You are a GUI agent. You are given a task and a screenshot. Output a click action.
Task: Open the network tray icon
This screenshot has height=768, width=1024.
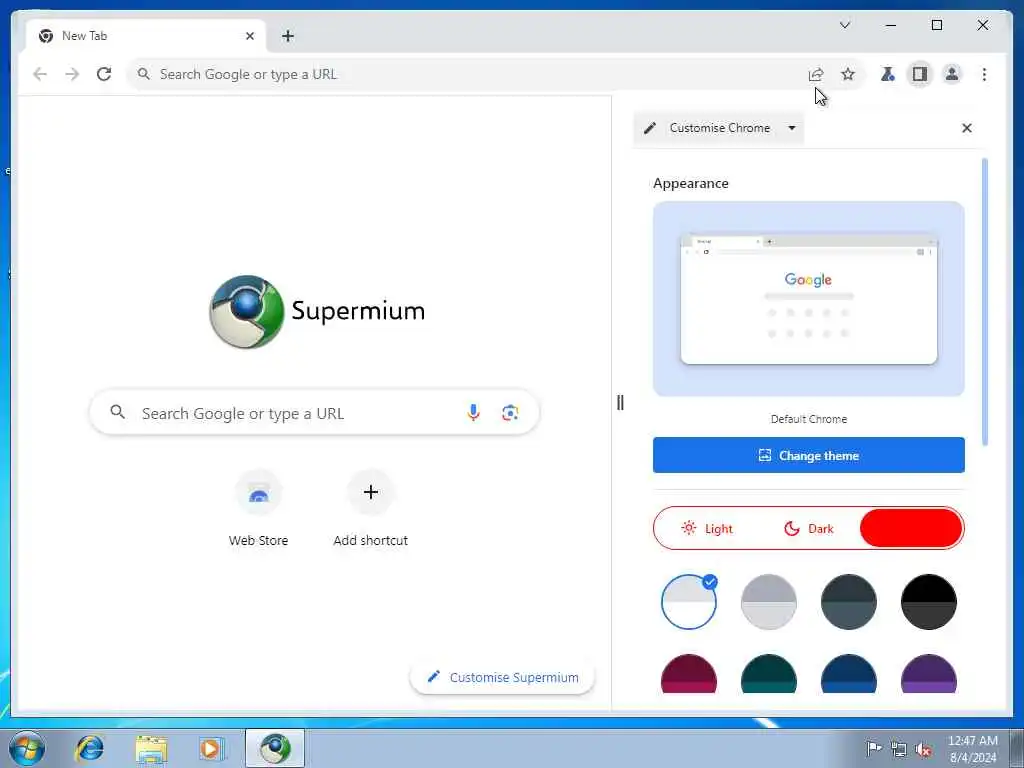(x=899, y=749)
